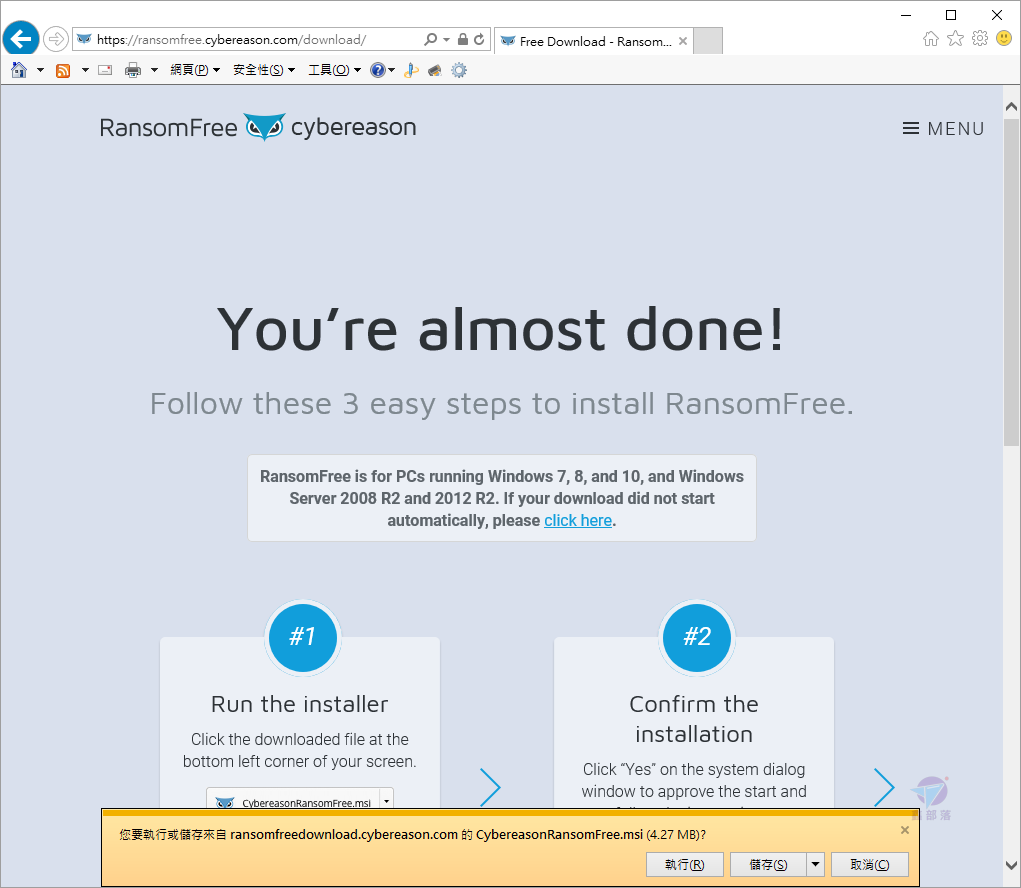Click the 'Run the installer' heading

300,704
